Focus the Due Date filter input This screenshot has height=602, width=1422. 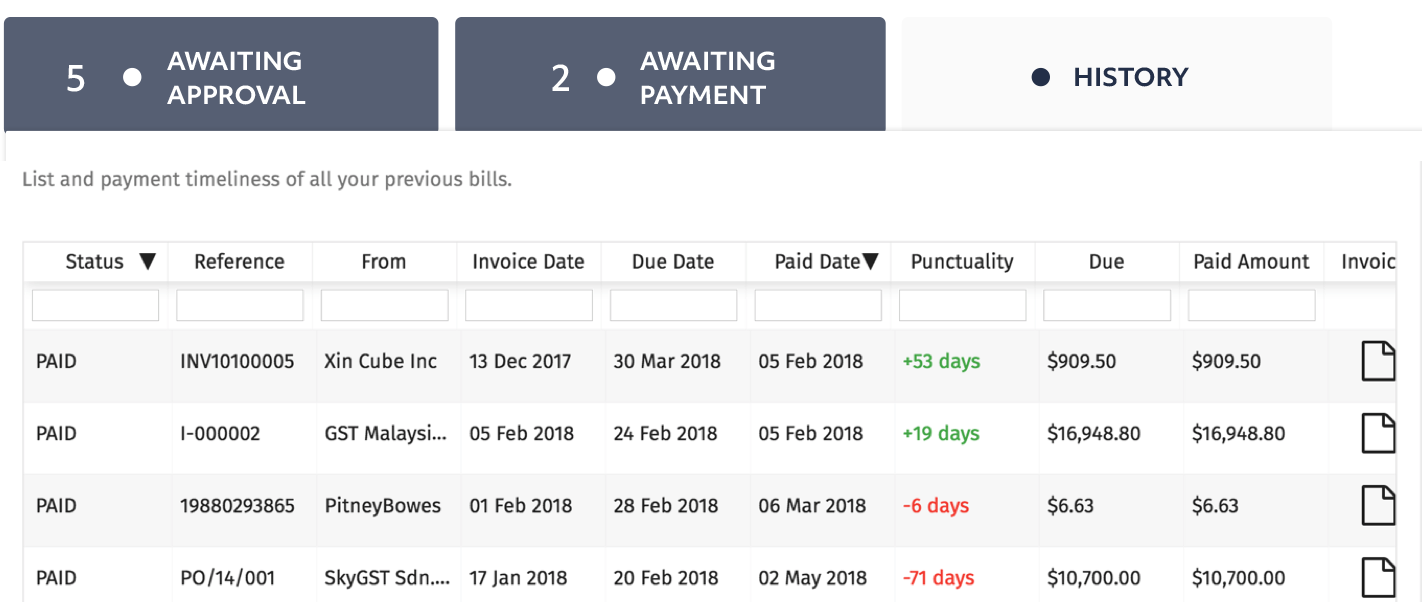point(673,305)
